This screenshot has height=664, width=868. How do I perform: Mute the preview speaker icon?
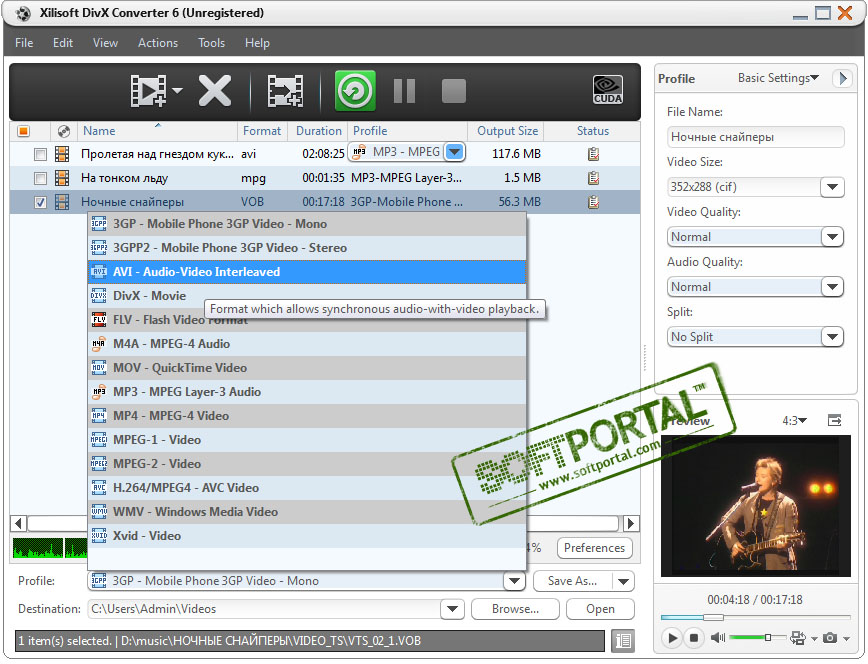[717, 638]
